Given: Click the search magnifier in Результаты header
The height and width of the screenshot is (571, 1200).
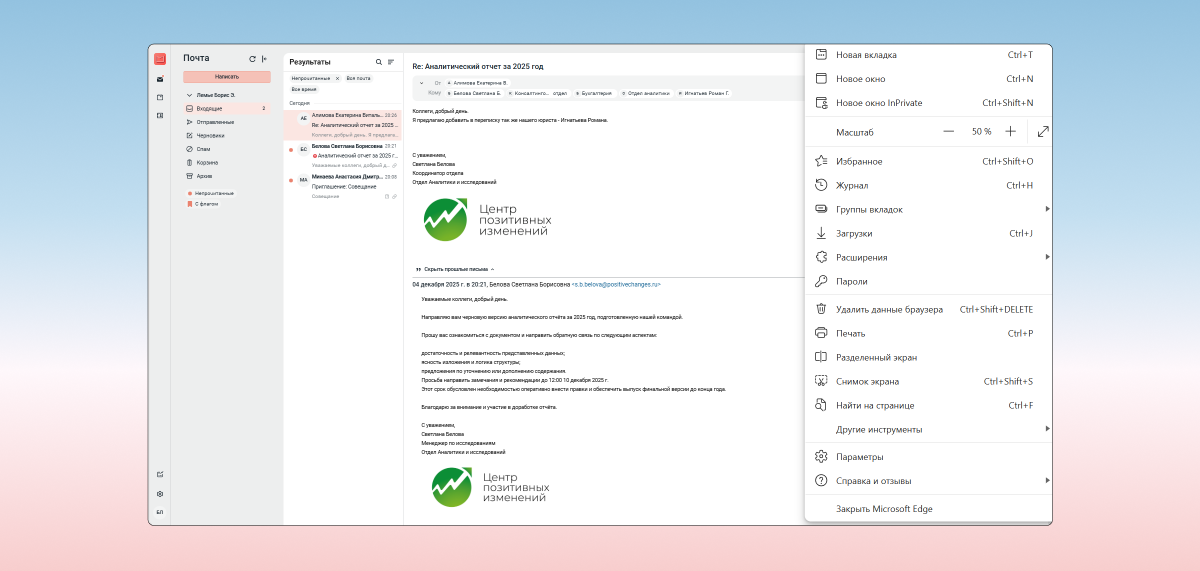Looking at the screenshot, I should (x=378, y=62).
